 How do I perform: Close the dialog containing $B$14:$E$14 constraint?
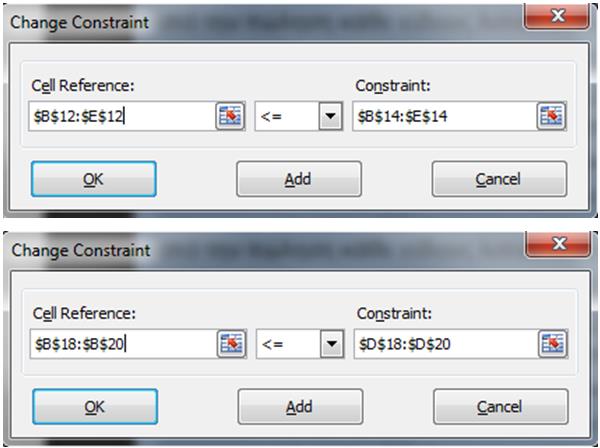[x=557, y=16]
